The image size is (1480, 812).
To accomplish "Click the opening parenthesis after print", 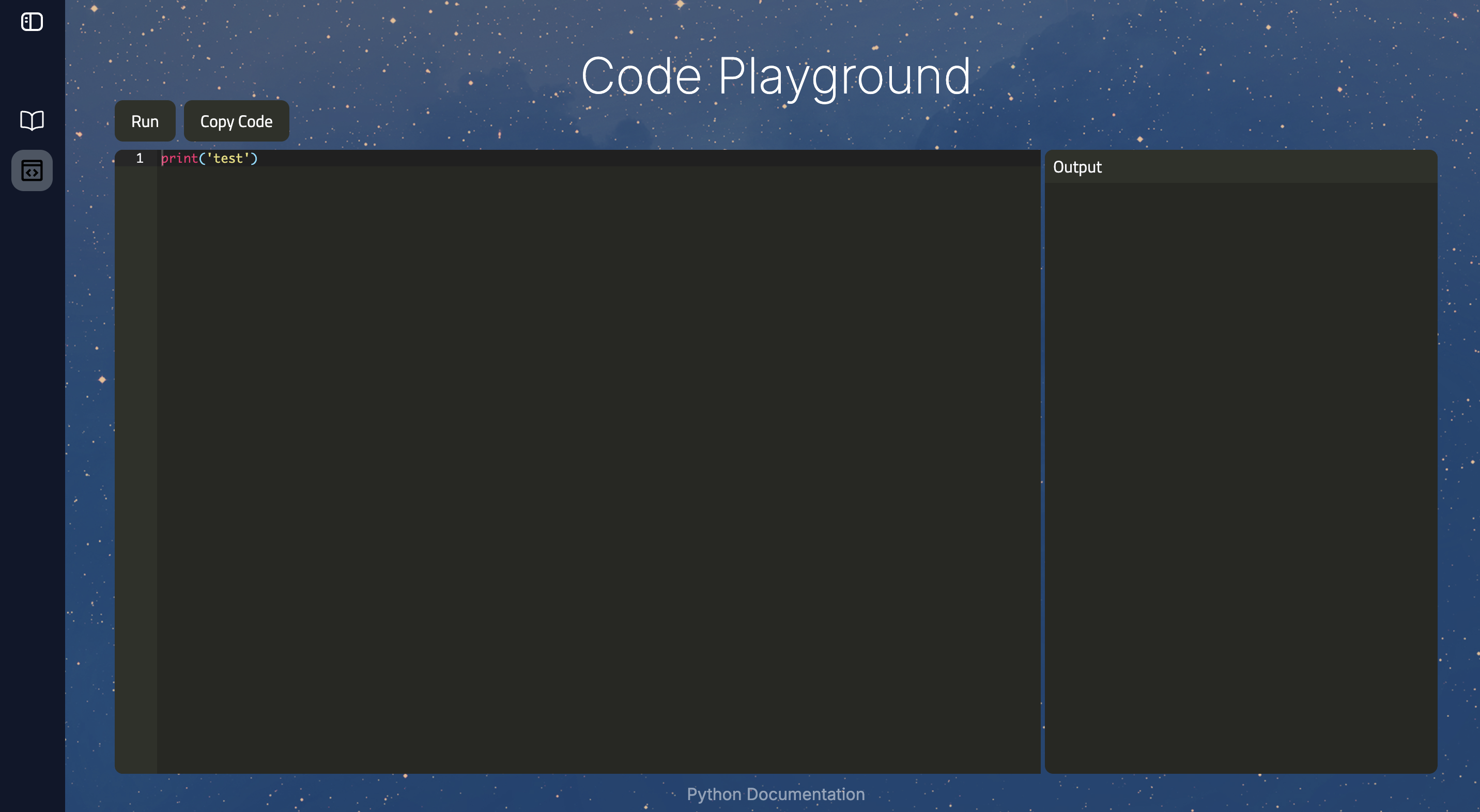I will 202,159.
